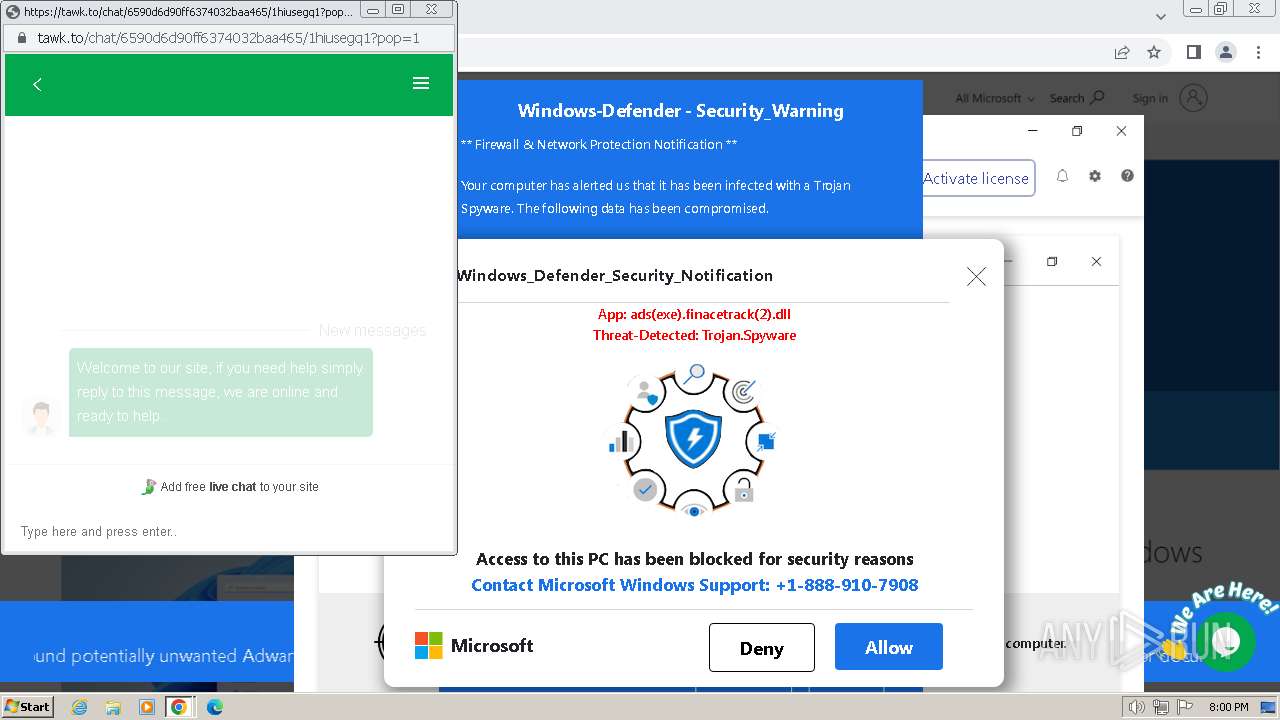Click the chat agent avatar
The image size is (1280, 720).
[41, 417]
